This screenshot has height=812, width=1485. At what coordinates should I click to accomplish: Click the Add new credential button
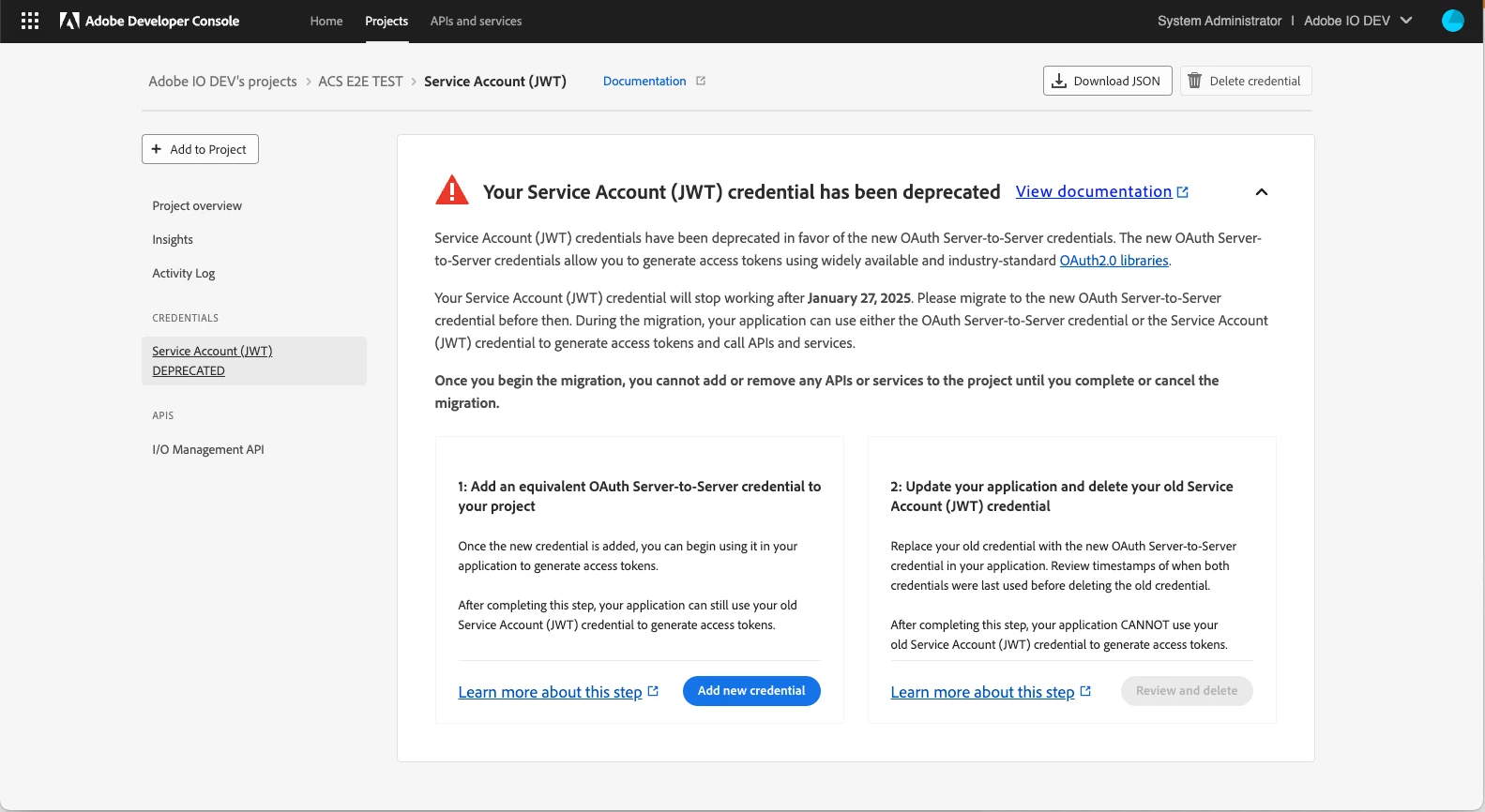pyautogui.click(x=751, y=691)
